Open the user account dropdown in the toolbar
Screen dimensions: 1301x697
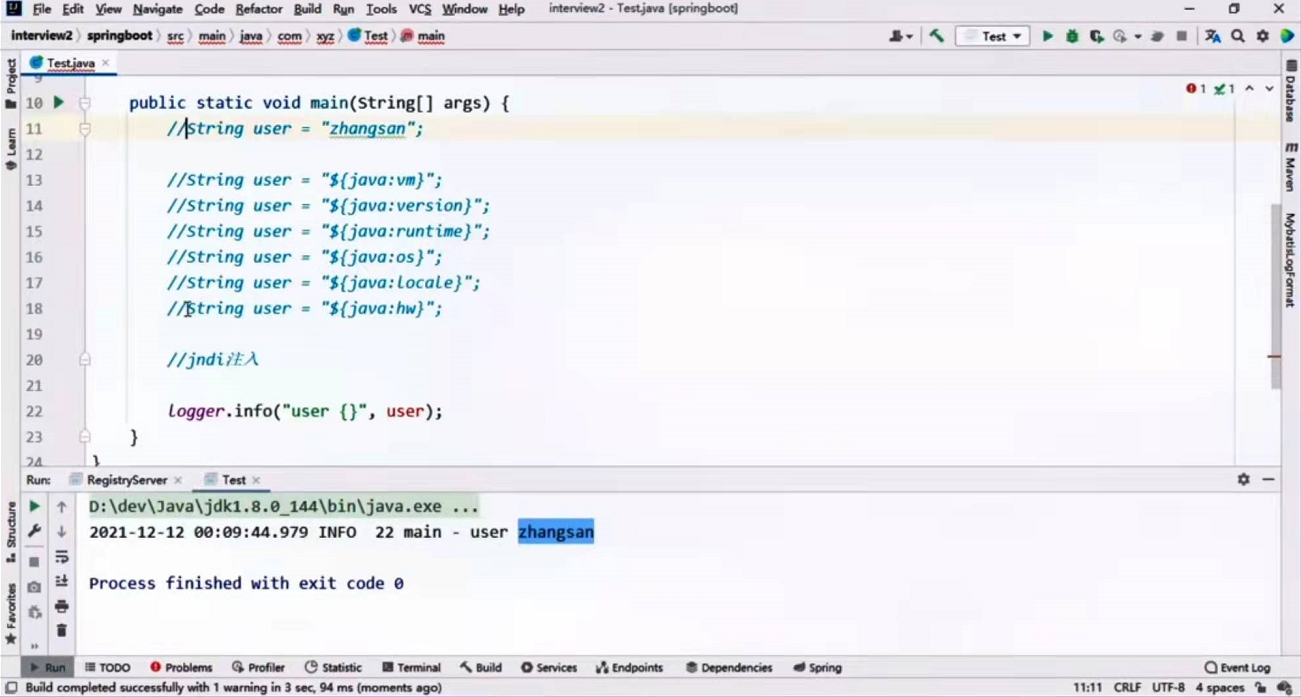(x=901, y=36)
